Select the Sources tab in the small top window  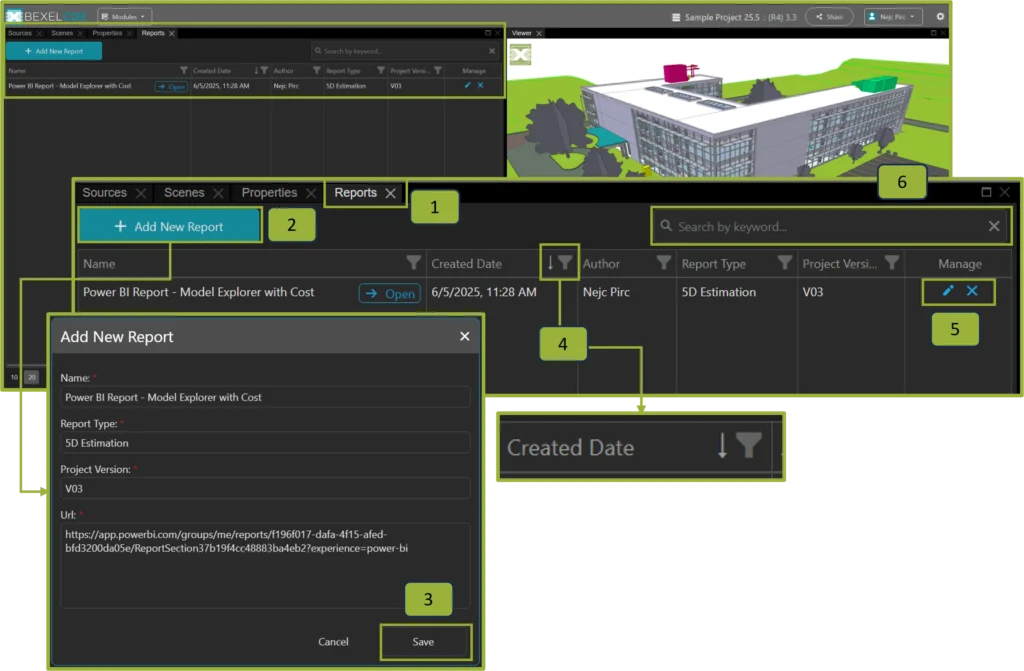[20, 33]
